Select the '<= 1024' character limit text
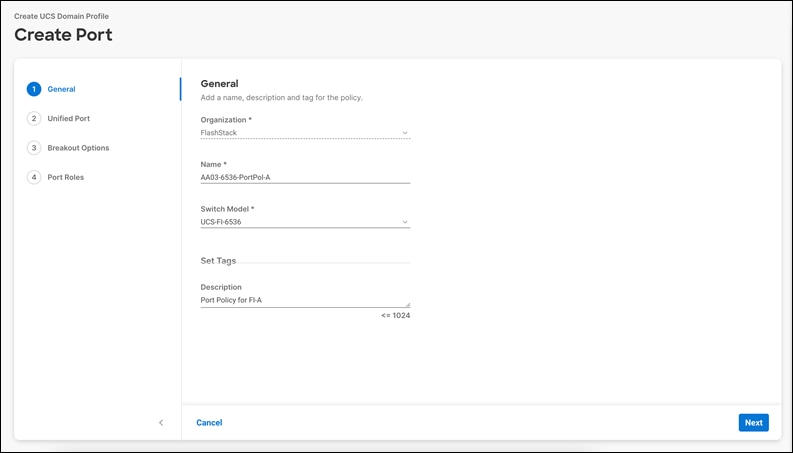This screenshot has height=453, width=793. (x=395, y=315)
